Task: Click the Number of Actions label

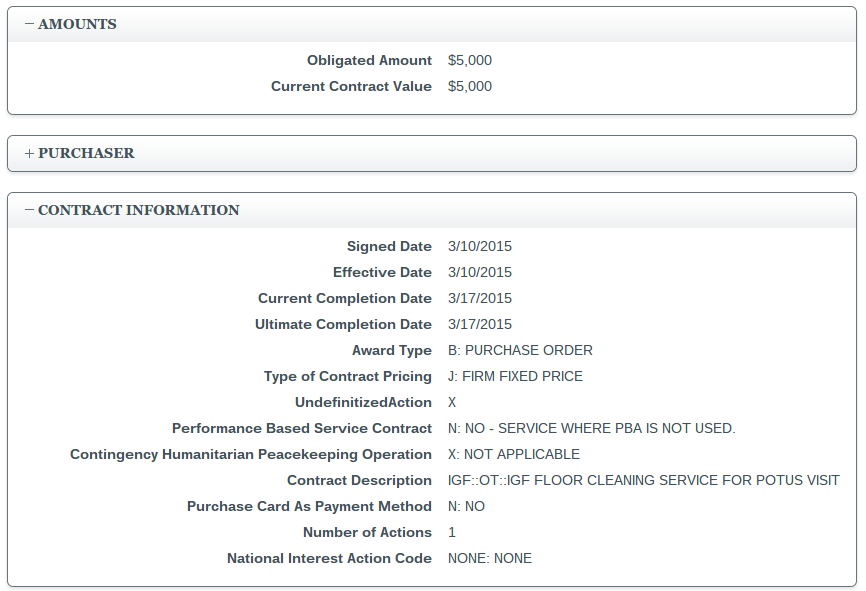Action: coord(367,532)
